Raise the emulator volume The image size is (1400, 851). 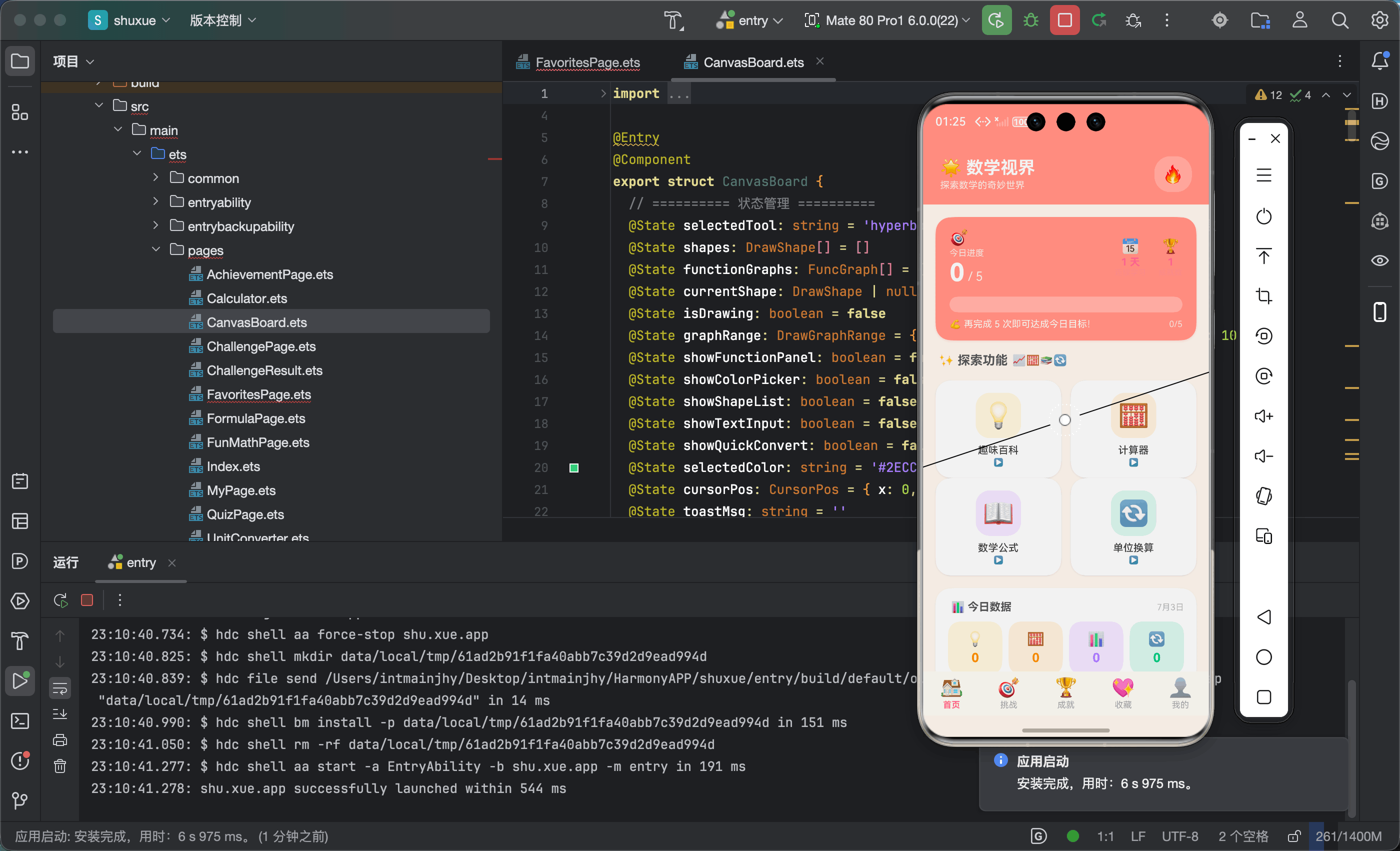coord(1263,416)
